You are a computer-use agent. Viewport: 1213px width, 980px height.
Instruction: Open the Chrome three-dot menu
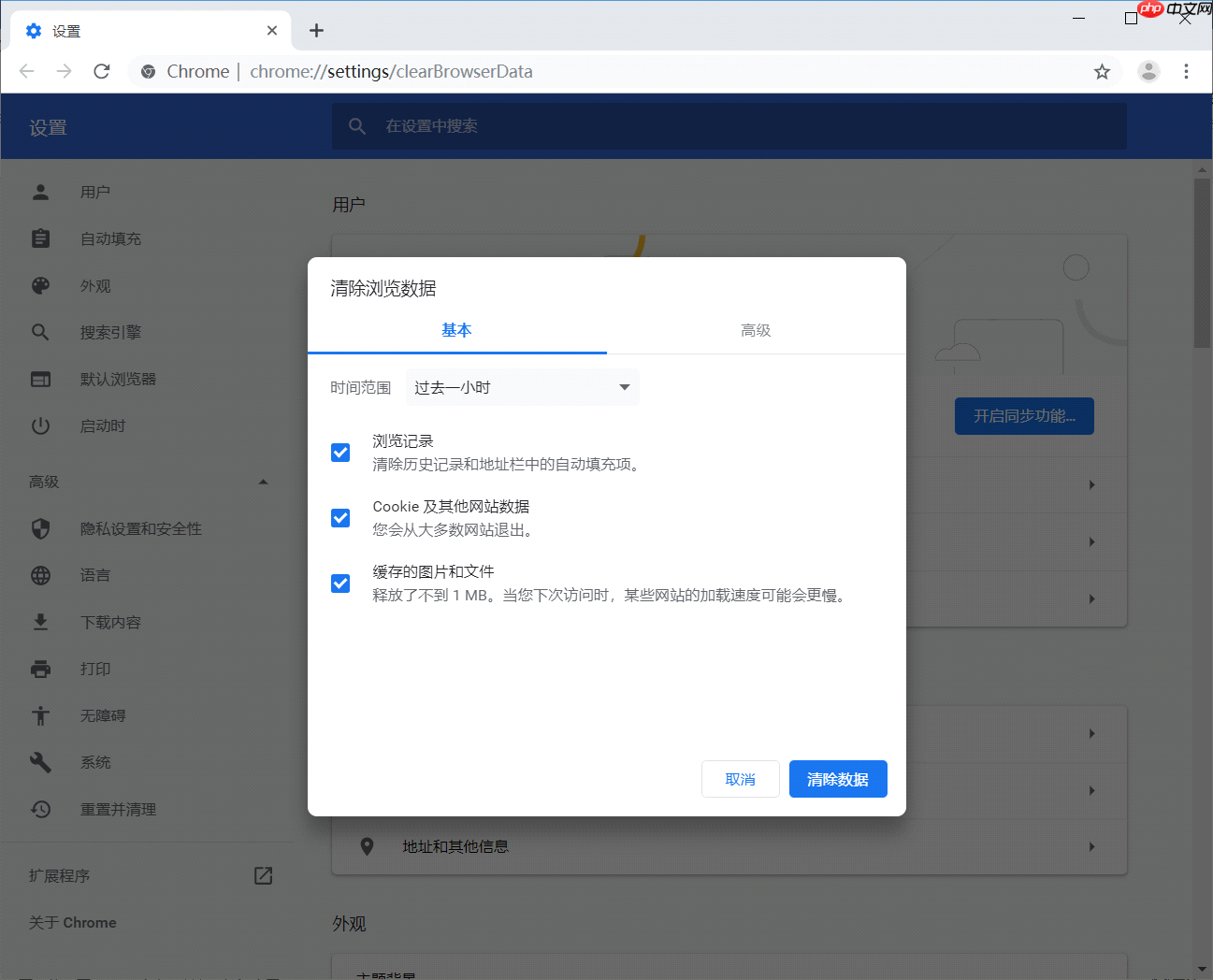1186,71
